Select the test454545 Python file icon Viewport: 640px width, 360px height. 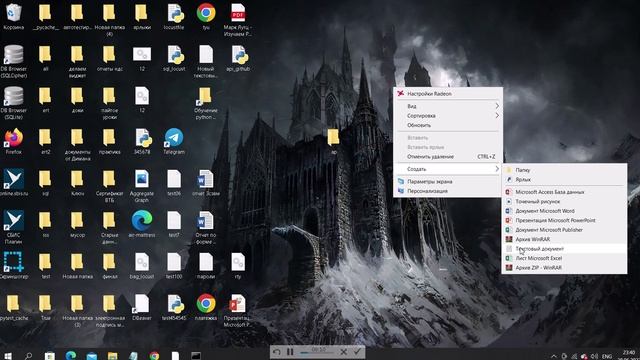point(174,307)
